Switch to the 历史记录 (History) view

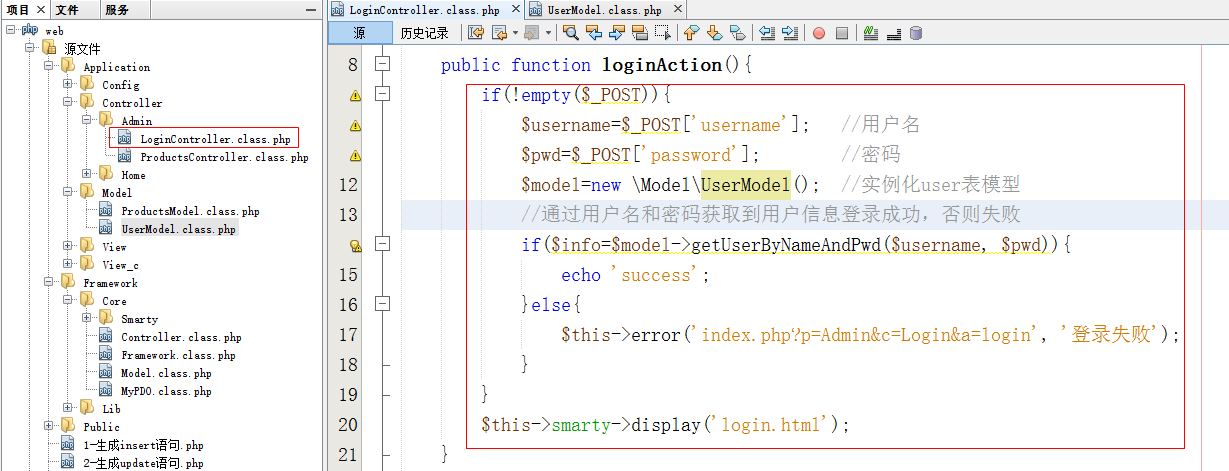pyautogui.click(x=424, y=33)
